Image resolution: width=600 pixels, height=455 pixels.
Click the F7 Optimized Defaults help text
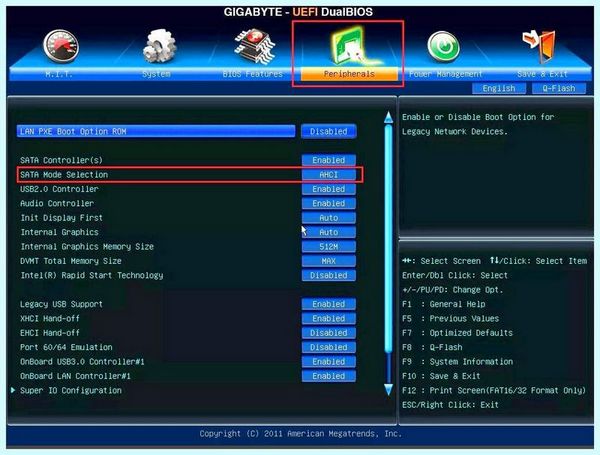tap(457, 333)
